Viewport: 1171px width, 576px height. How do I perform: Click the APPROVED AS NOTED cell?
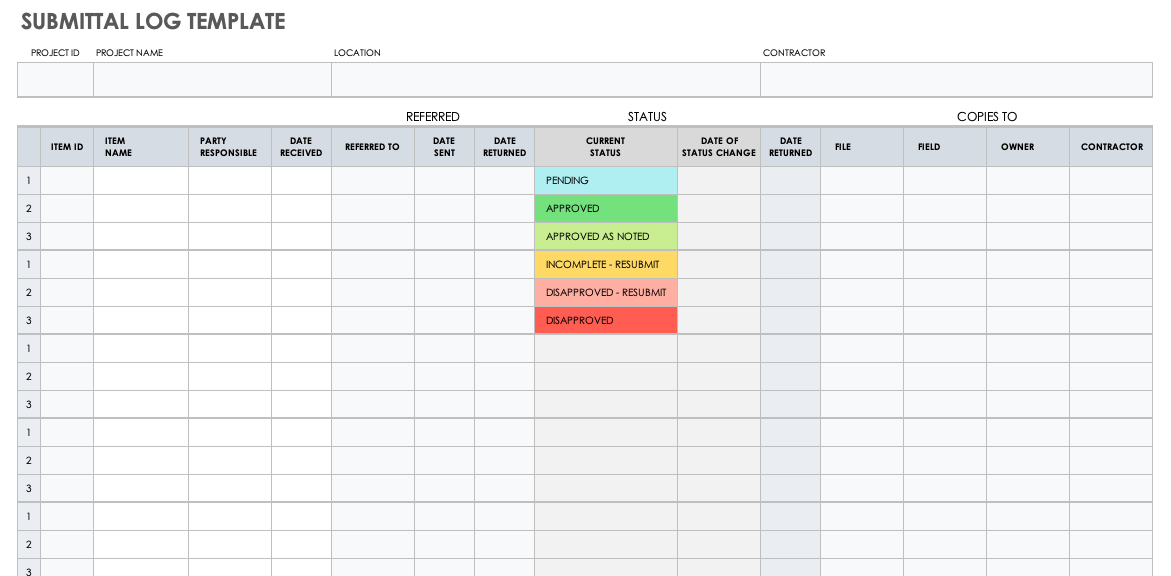(606, 237)
